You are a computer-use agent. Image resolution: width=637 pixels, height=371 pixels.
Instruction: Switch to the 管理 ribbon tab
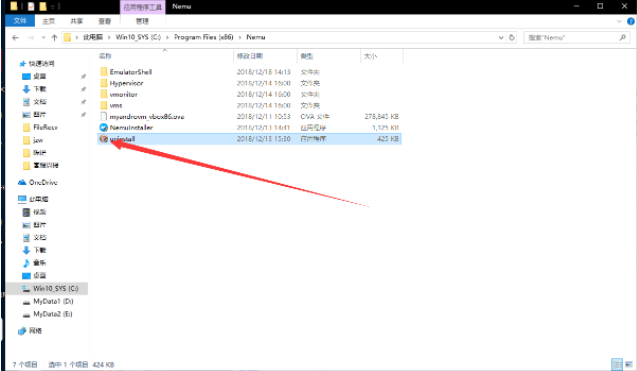point(142,21)
